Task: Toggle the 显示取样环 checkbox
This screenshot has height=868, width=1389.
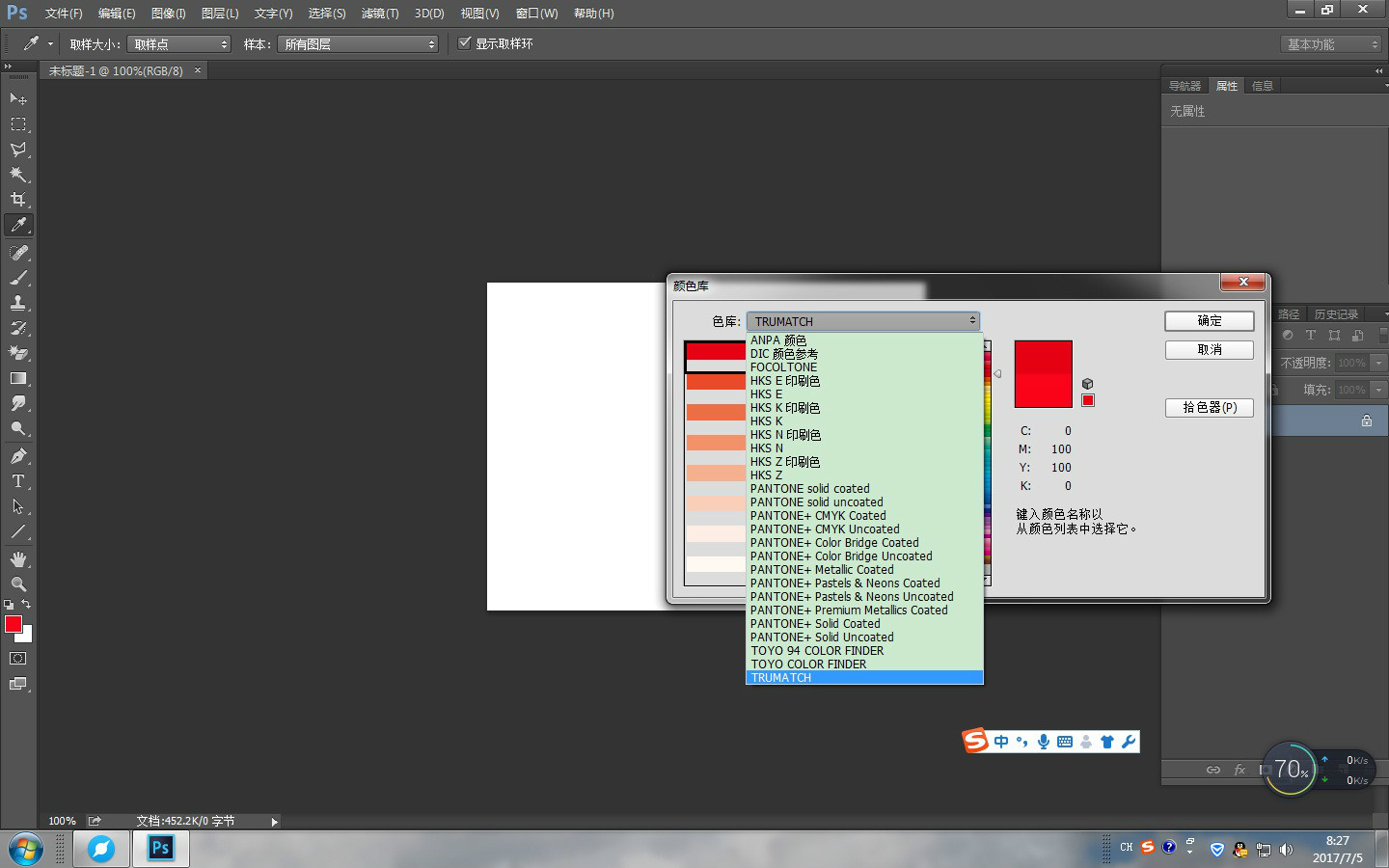Action: 464,43
